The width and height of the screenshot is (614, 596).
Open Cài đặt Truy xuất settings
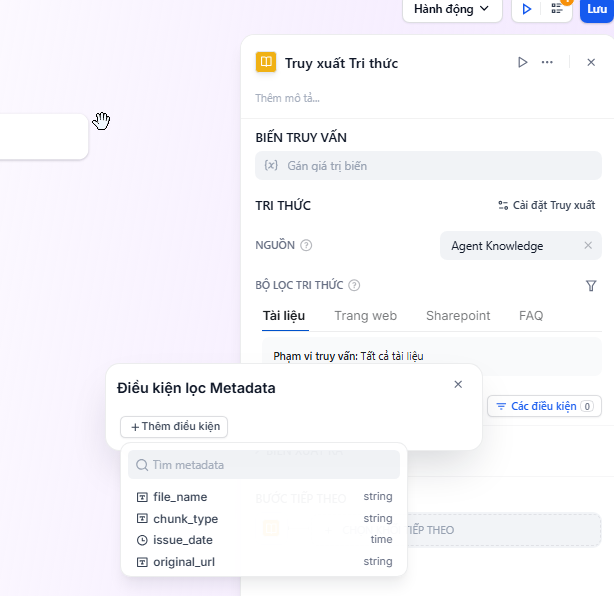click(546, 206)
